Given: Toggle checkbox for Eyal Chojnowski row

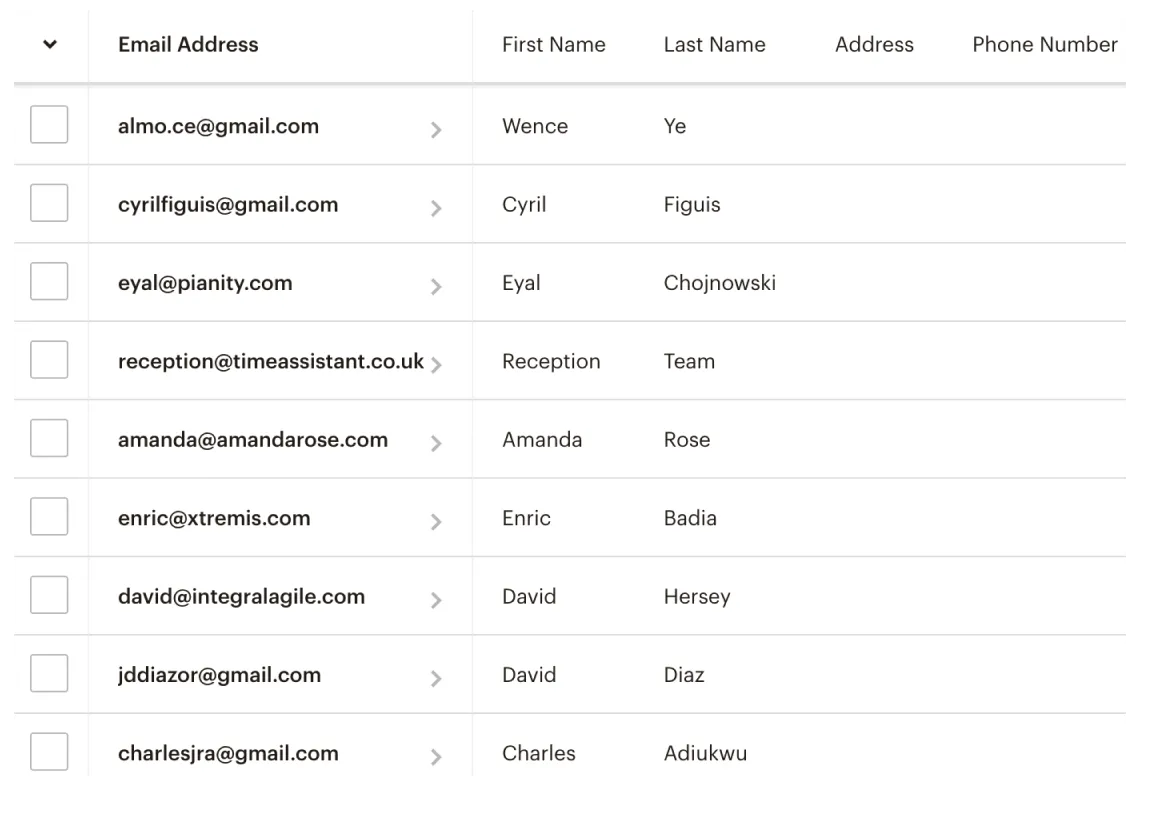Looking at the screenshot, I should [49, 281].
